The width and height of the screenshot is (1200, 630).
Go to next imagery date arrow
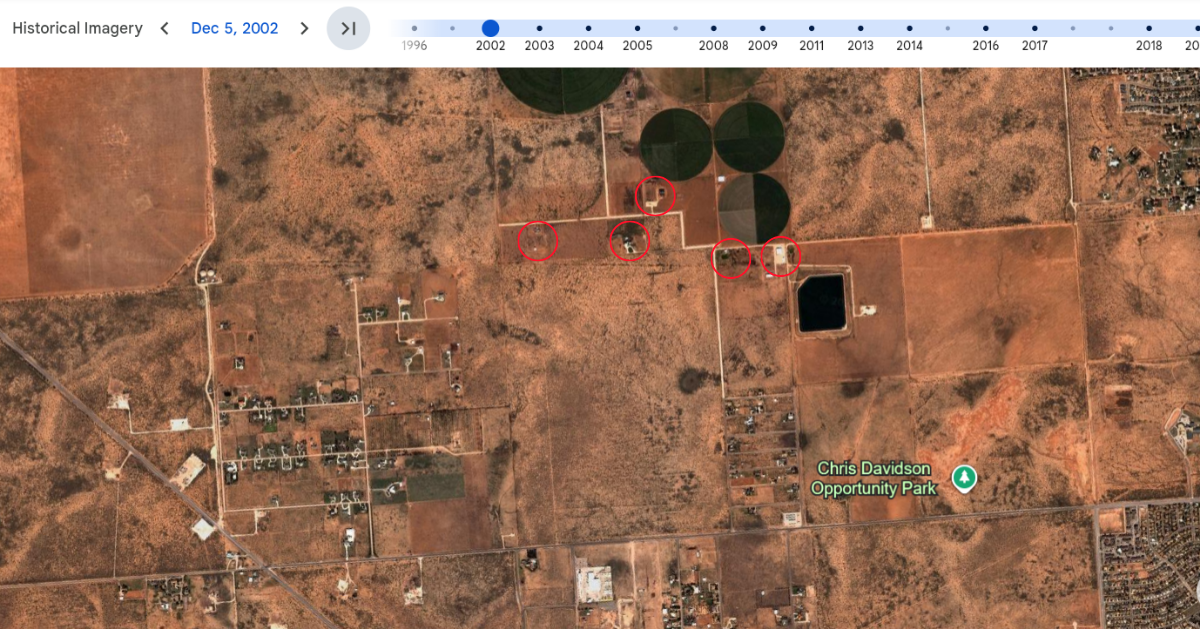(305, 28)
